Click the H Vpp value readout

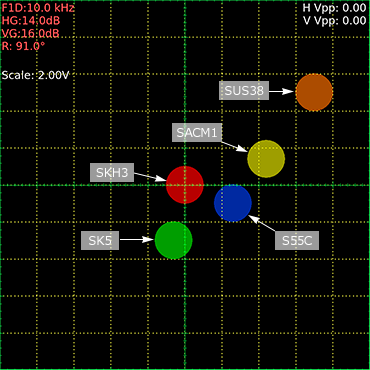click(334, 7)
